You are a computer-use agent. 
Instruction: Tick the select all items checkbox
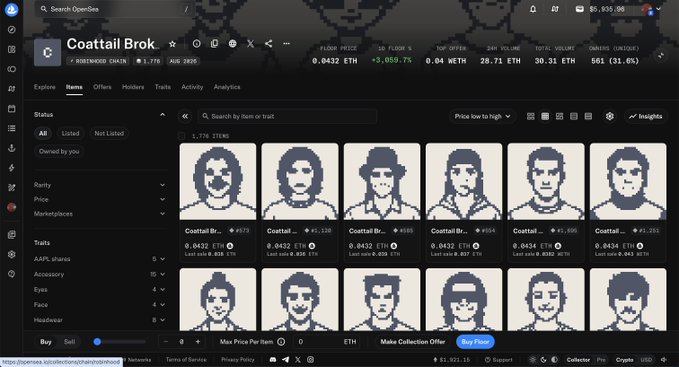coord(182,136)
